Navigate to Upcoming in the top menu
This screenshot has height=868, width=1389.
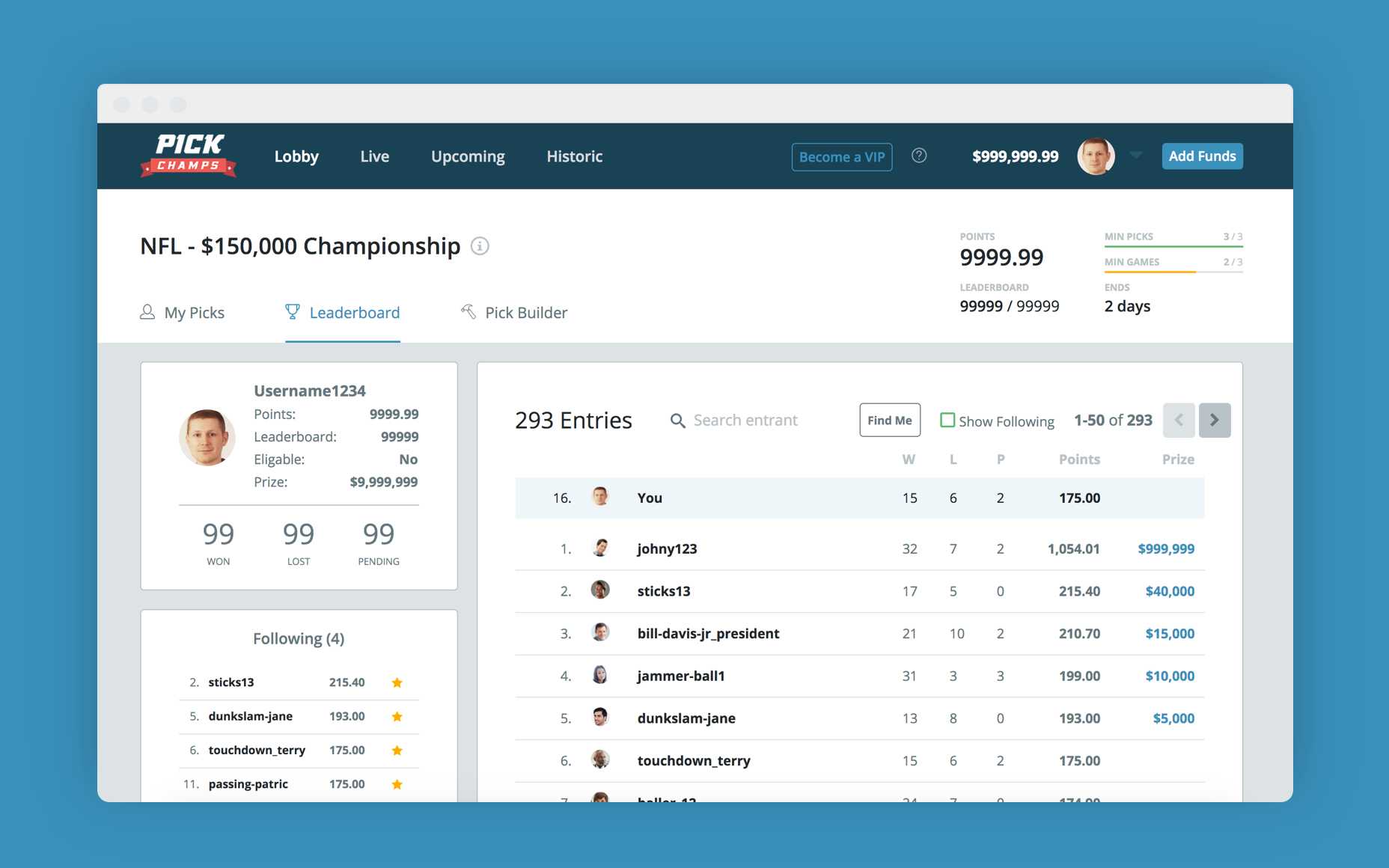[468, 156]
